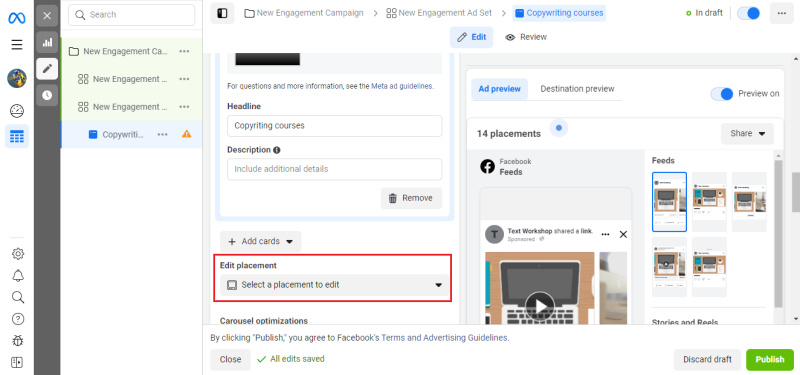Play the video in the ad preview
Screen dimensions: 800x375
(539, 306)
